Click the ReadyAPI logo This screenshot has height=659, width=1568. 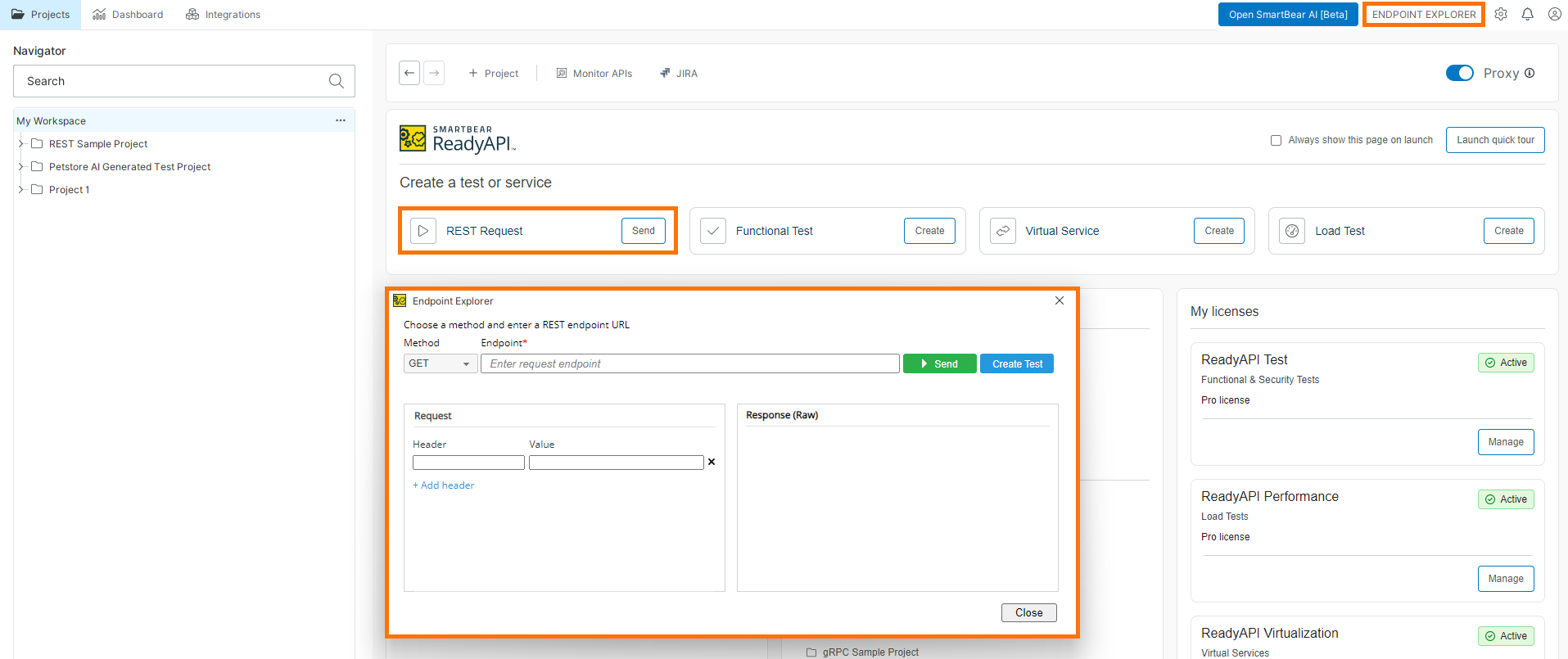point(458,139)
